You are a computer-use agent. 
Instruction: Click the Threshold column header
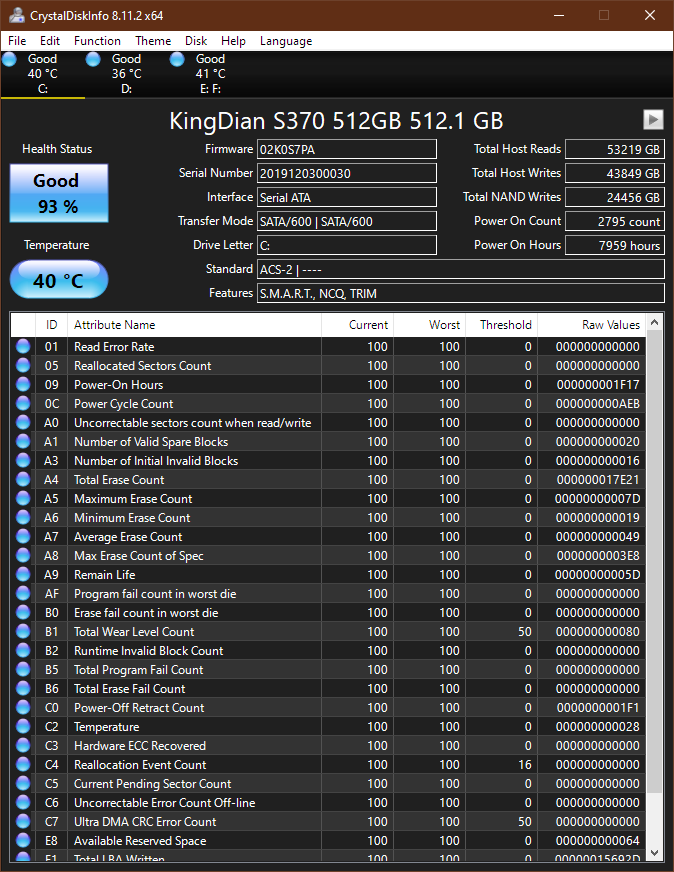[x=502, y=325]
